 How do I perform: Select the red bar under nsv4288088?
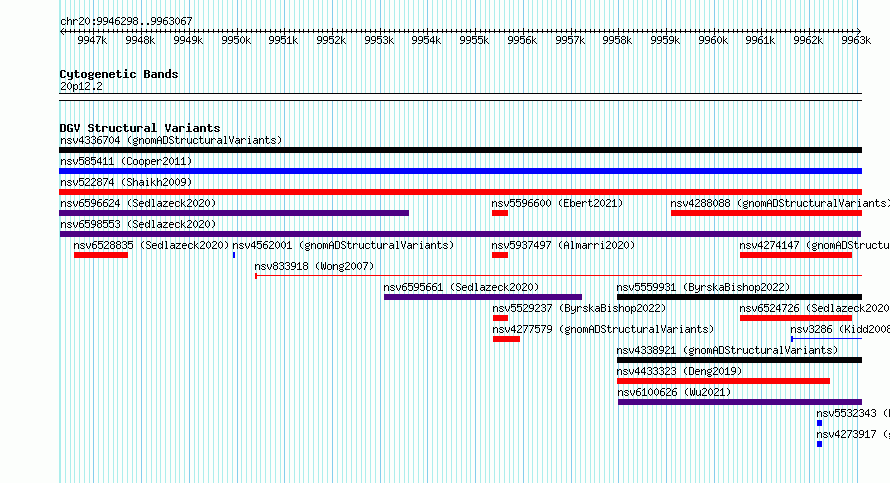[766, 213]
